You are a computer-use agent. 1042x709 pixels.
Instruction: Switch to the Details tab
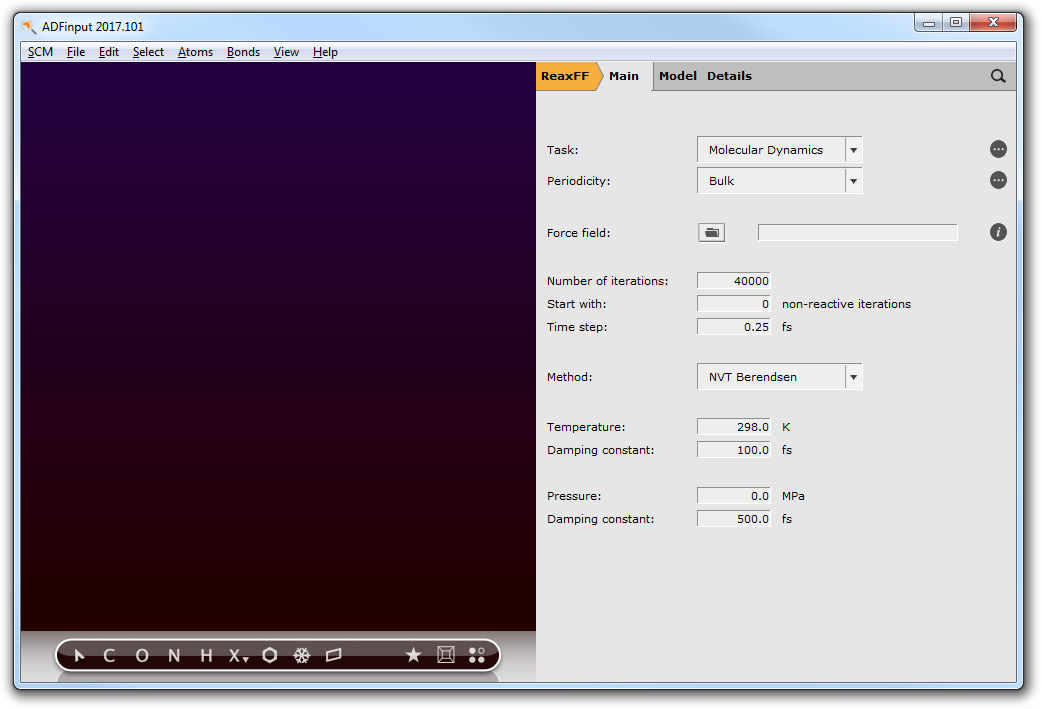coord(729,76)
